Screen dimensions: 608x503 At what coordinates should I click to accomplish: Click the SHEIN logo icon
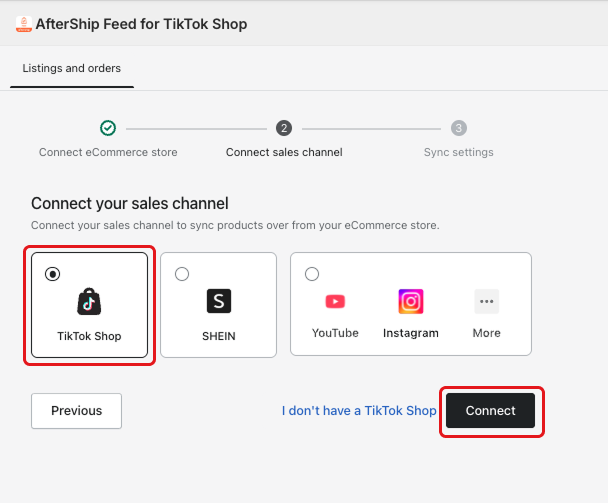pos(219,301)
